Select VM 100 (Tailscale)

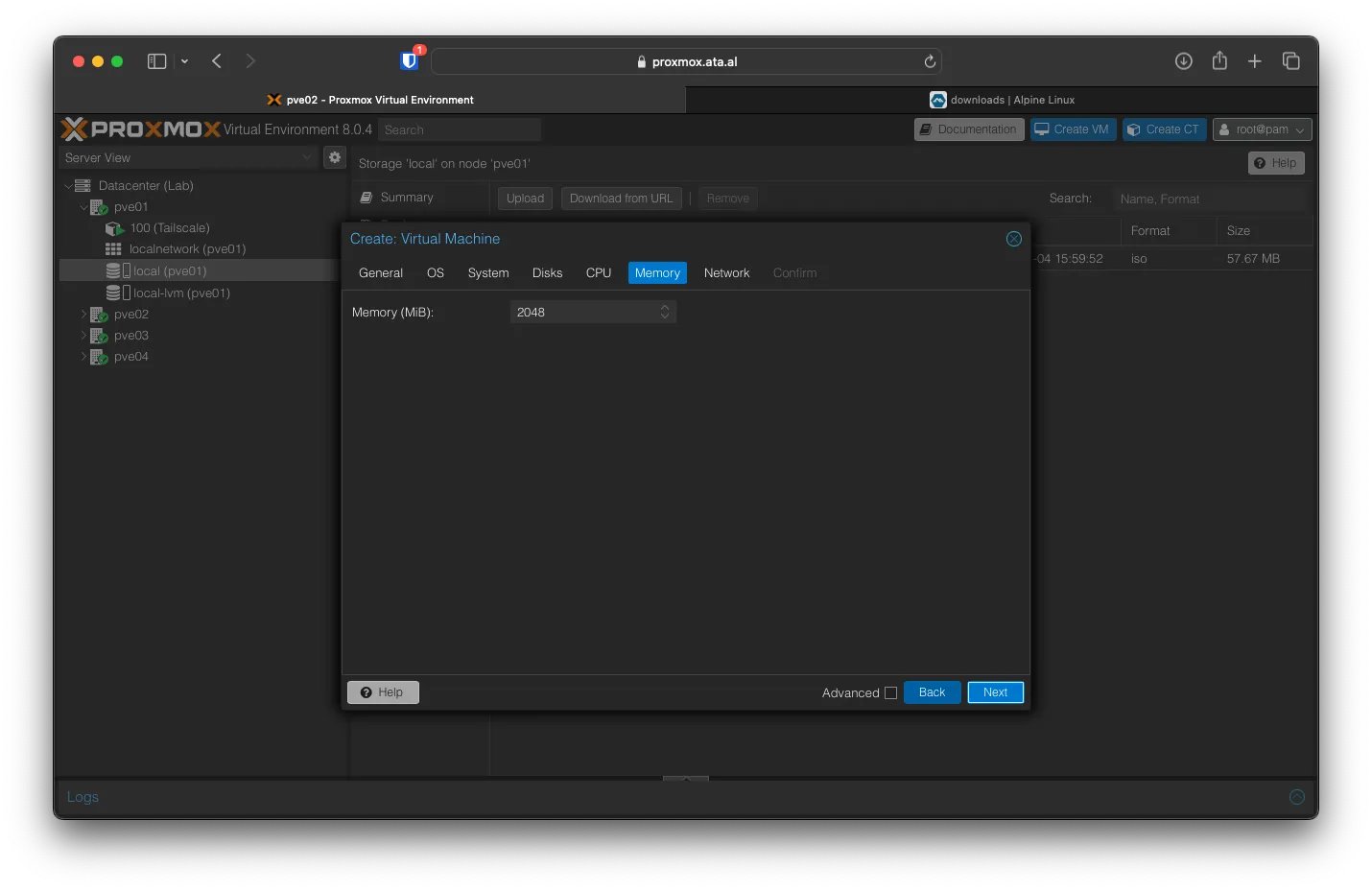pos(169,228)
